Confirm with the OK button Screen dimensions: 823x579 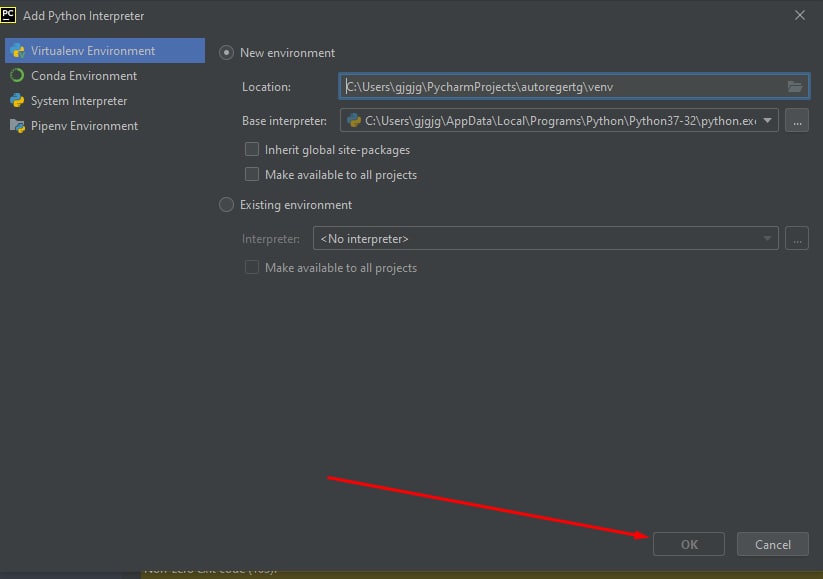point(689,544)
